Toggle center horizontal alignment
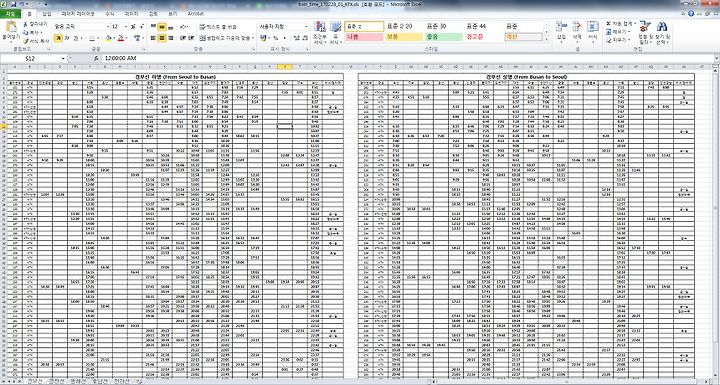720x385 pixels. [x=162, y=38]
